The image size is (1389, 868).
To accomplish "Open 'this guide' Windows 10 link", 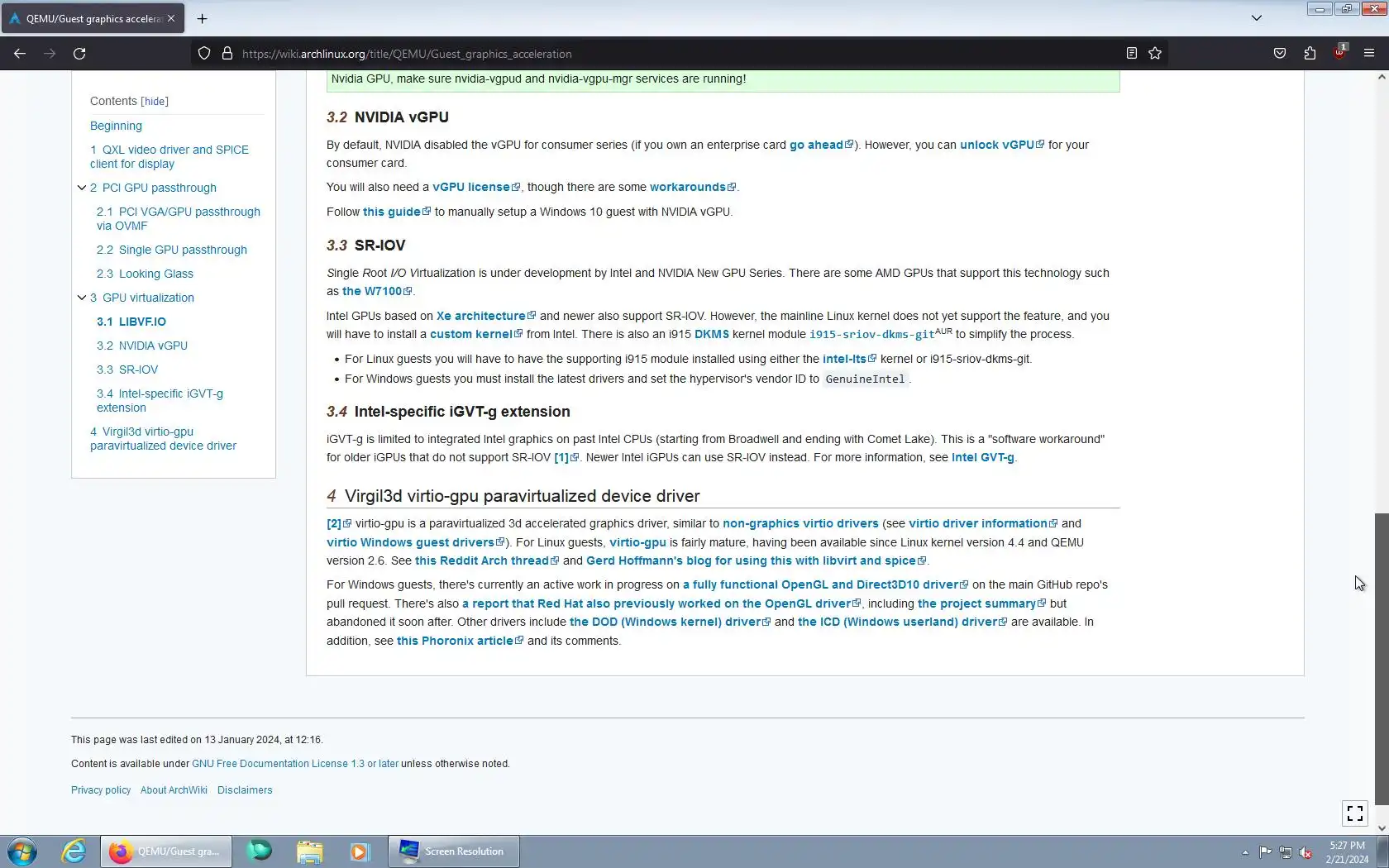I will tap(397, 212).
